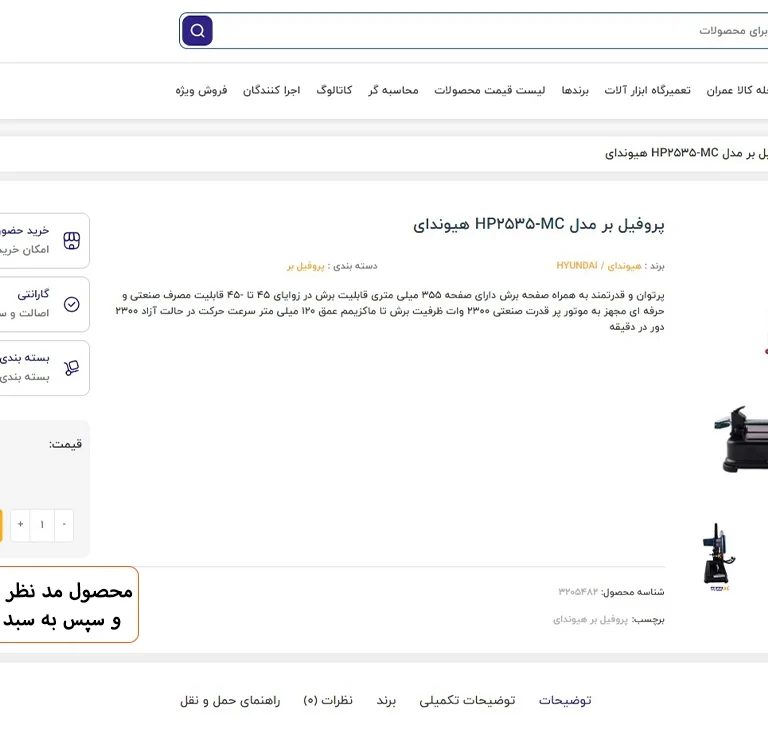Switch to the نظرات (۰) tab
Screen dimensions: 768x730
coord(328,701)
